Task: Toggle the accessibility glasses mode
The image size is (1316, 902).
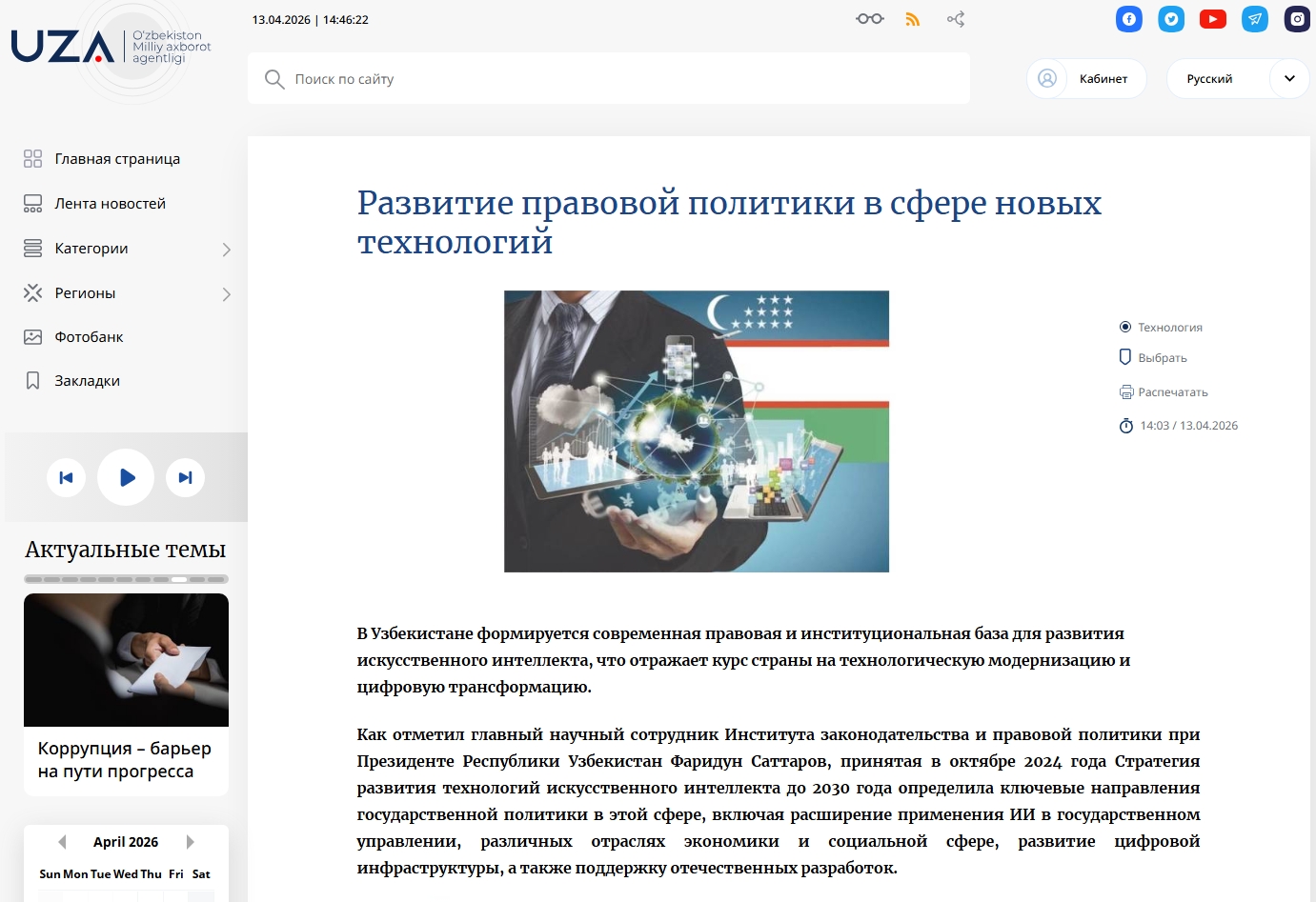Action: [869, 19]
